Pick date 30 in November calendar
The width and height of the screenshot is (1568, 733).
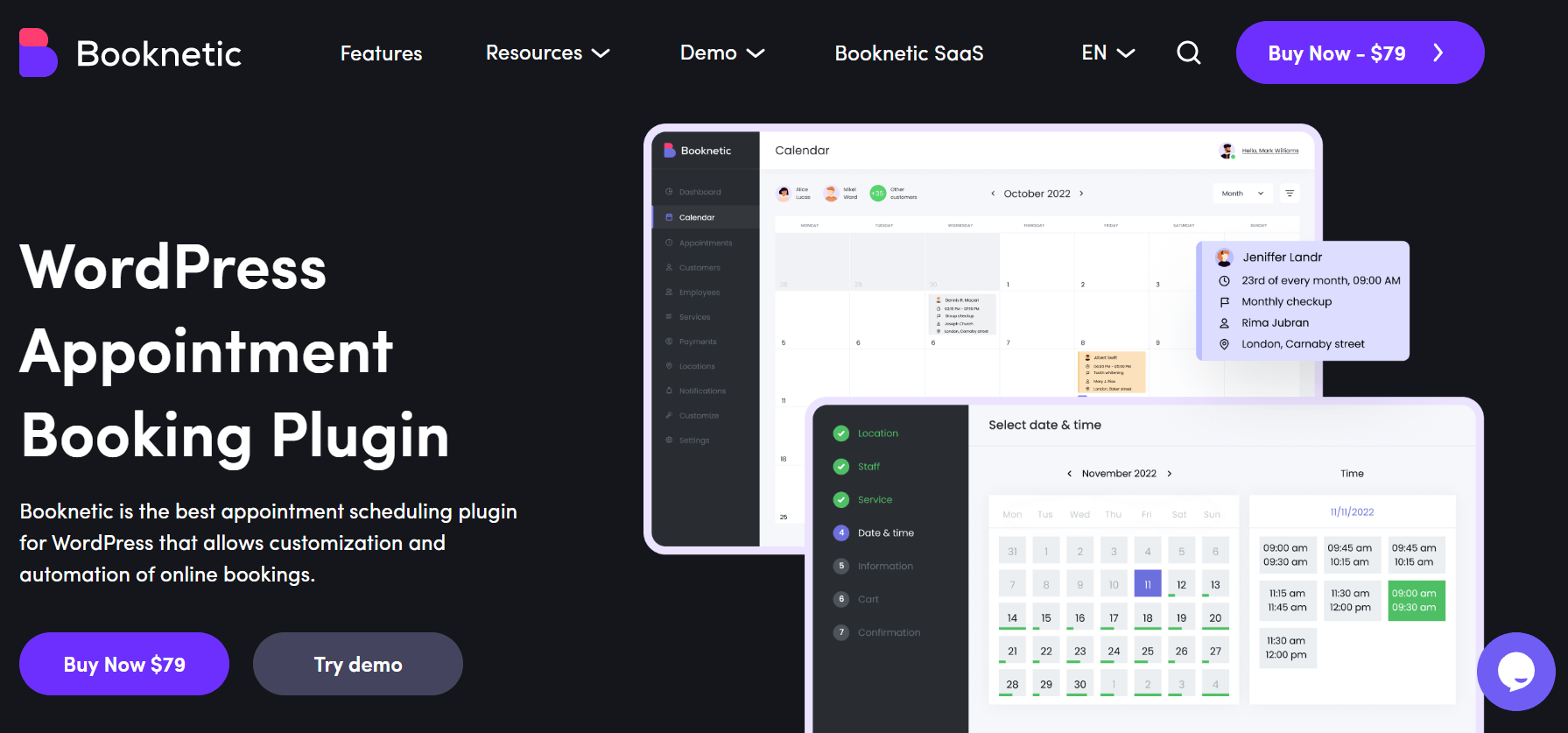[x=1079, y=684]
